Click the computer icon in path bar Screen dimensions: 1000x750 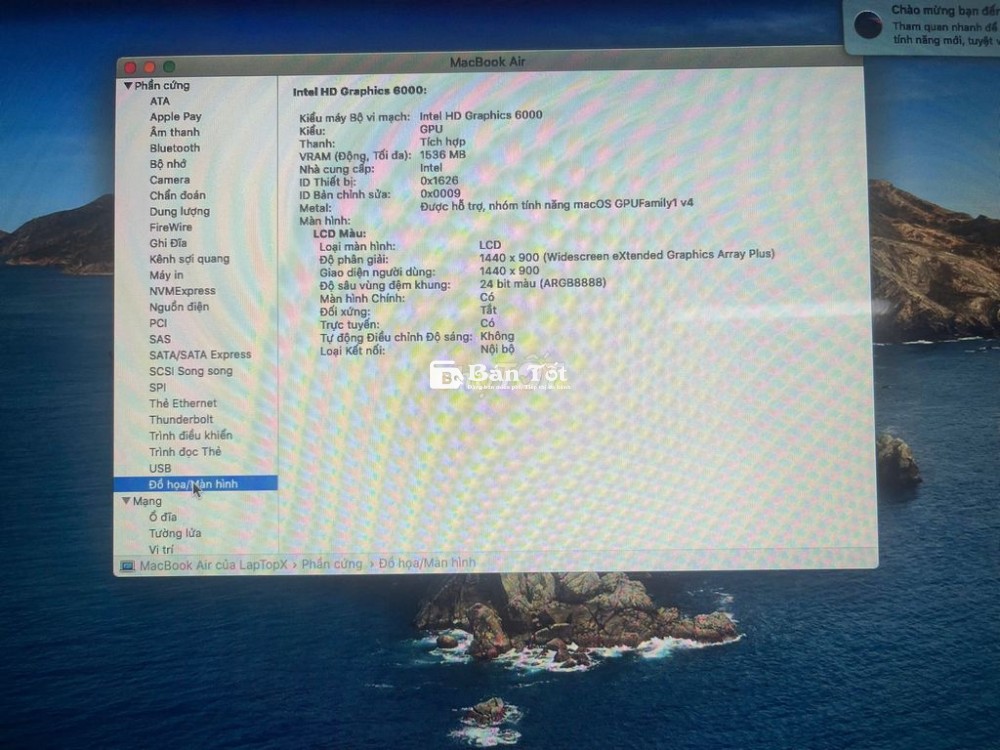127,566
